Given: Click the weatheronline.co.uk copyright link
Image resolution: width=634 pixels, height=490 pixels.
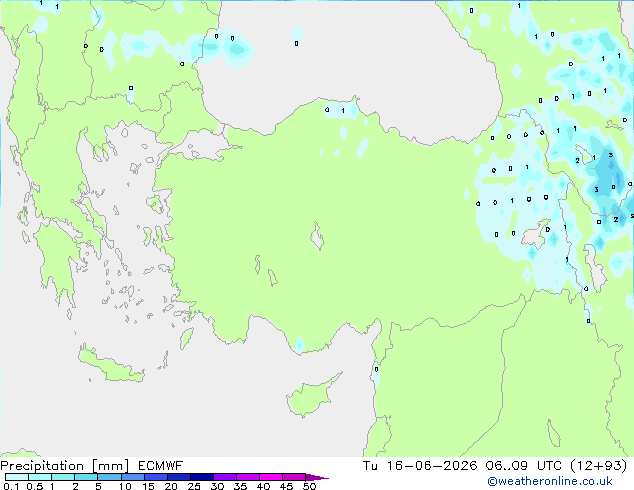Looking at the screenshot, I should coord(549,481).
